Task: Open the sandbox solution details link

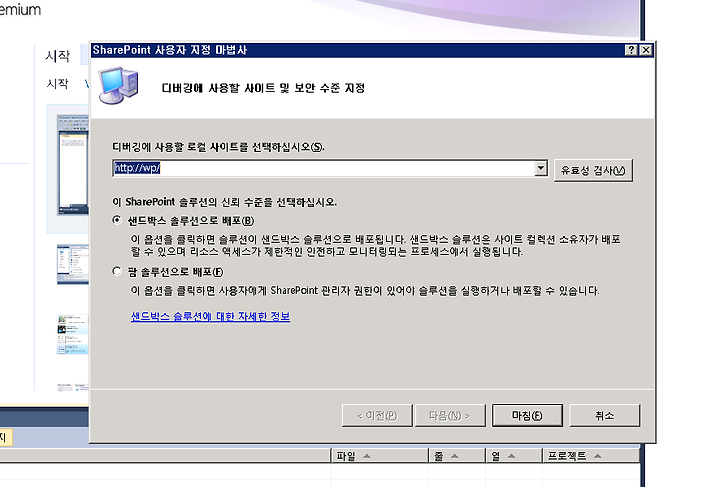Action: tap(210, 316)
